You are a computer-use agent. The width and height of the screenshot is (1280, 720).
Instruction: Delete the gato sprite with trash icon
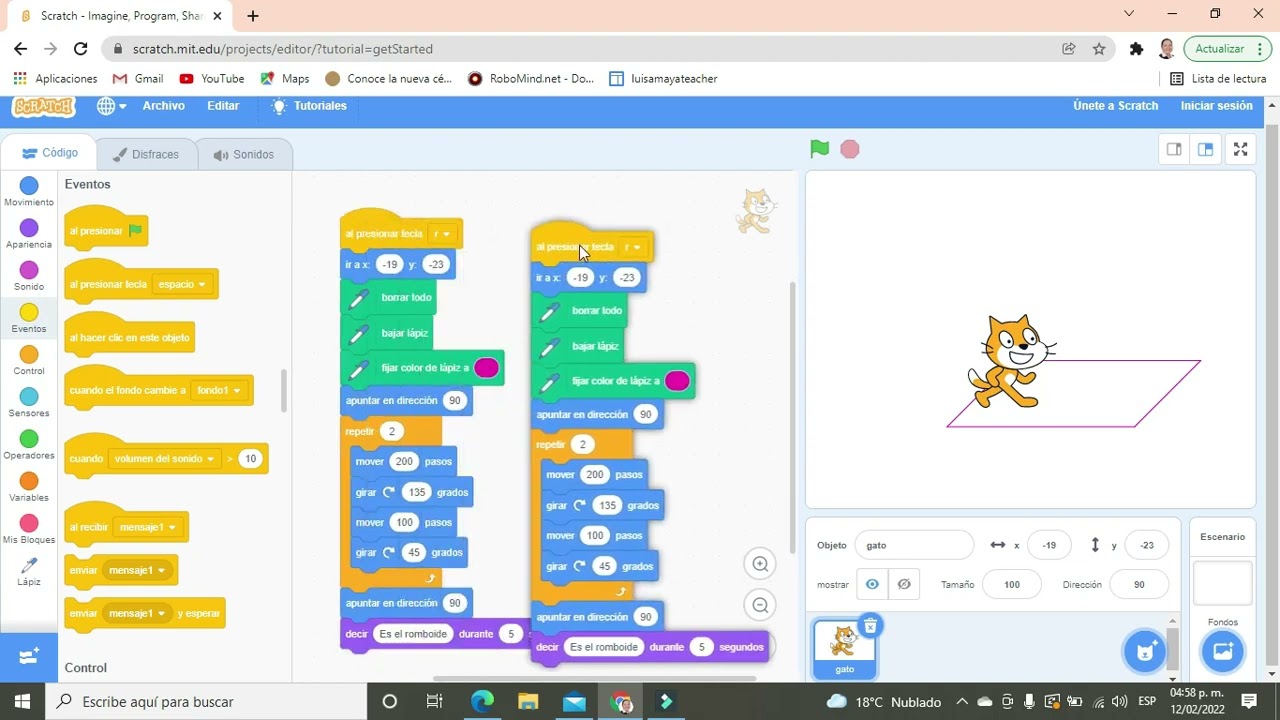pyautogui.click(x=870, y=626)
